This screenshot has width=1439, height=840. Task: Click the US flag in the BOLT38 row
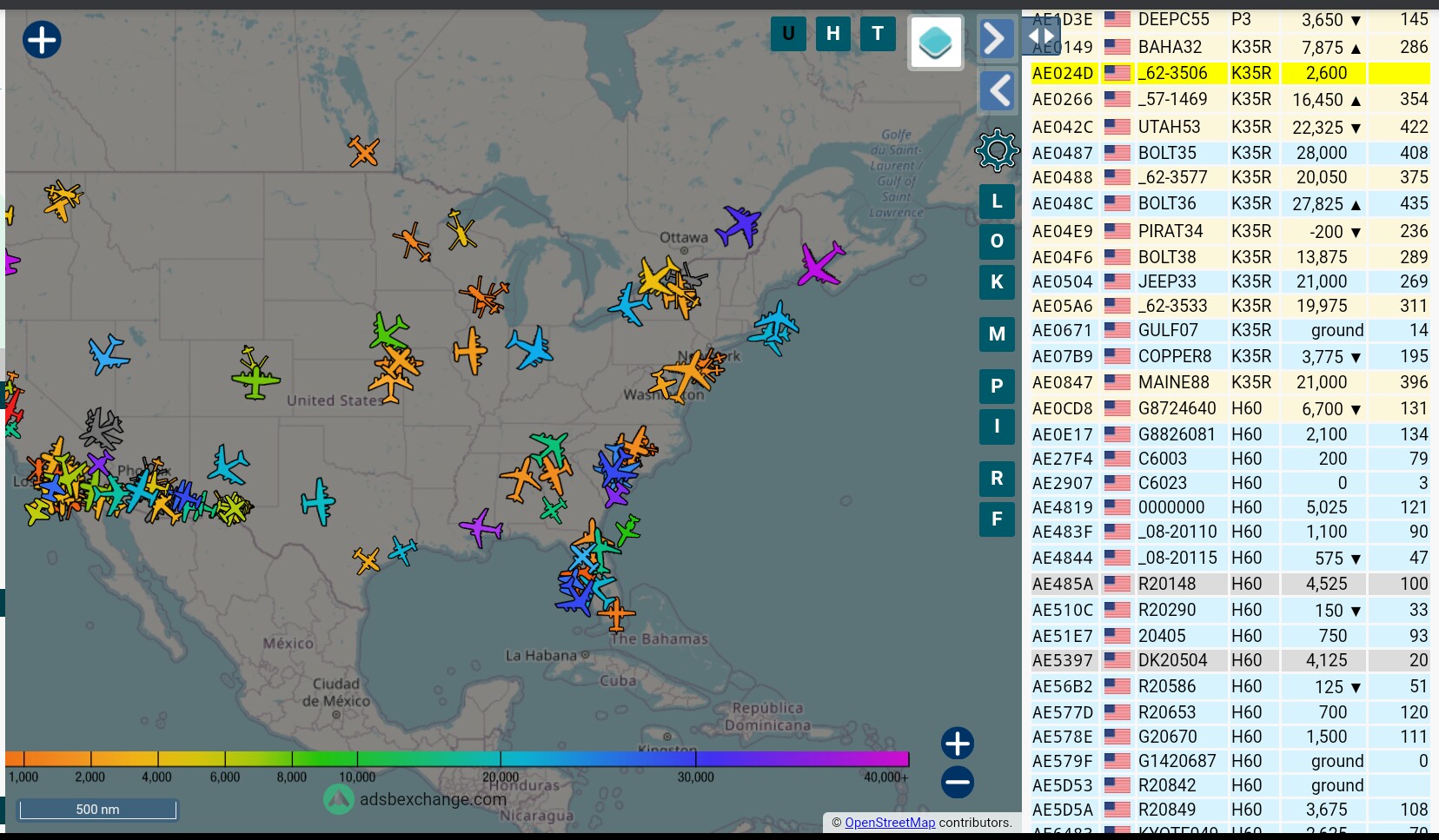tap(1117, 257)
